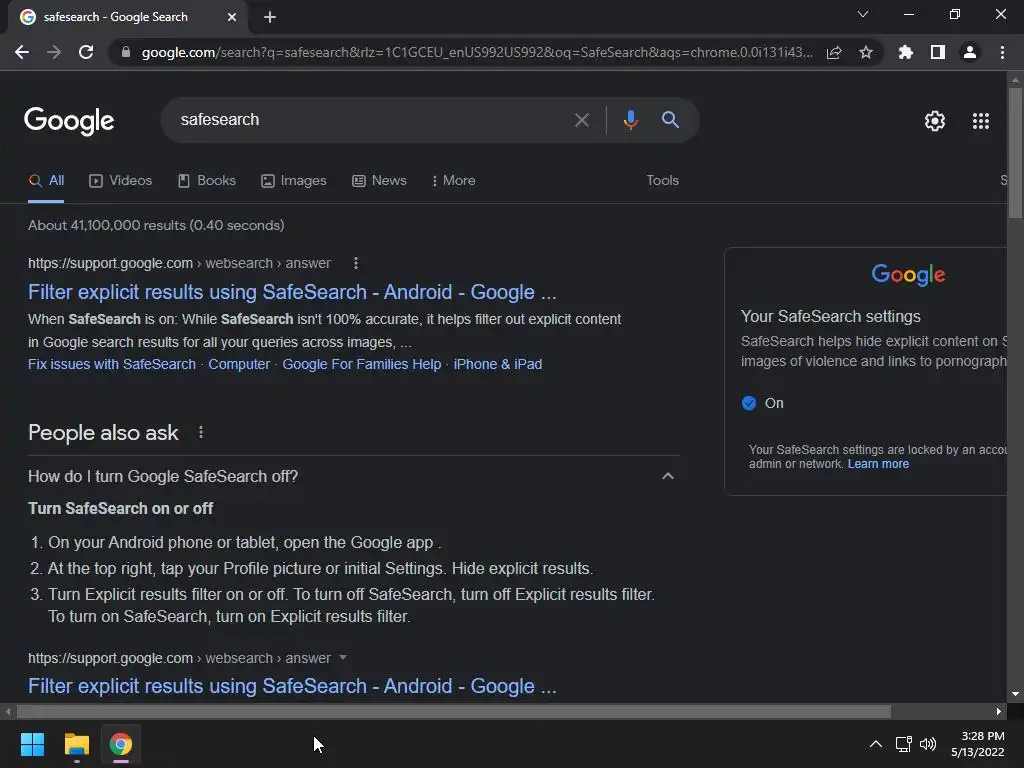The width and height of the screenshot is (1024, 768).
Task: Click the vertical scrollbar down arrow
Action: pyautogui.click(x=1015, y=694)
